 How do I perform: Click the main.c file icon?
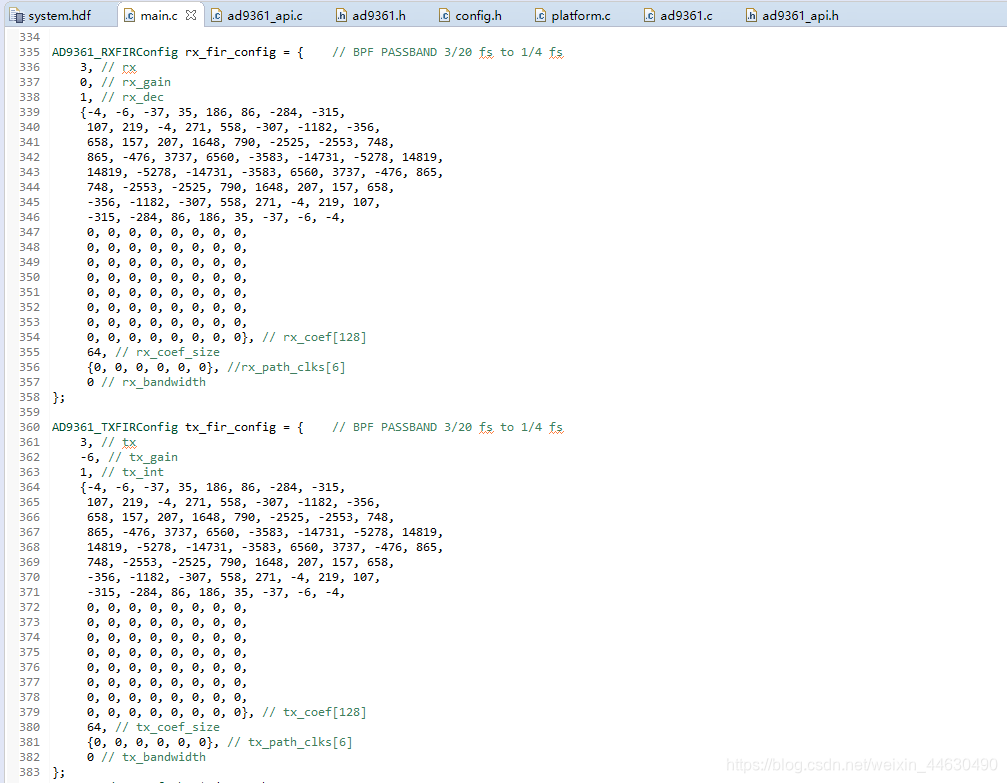(x=129, y=15)
